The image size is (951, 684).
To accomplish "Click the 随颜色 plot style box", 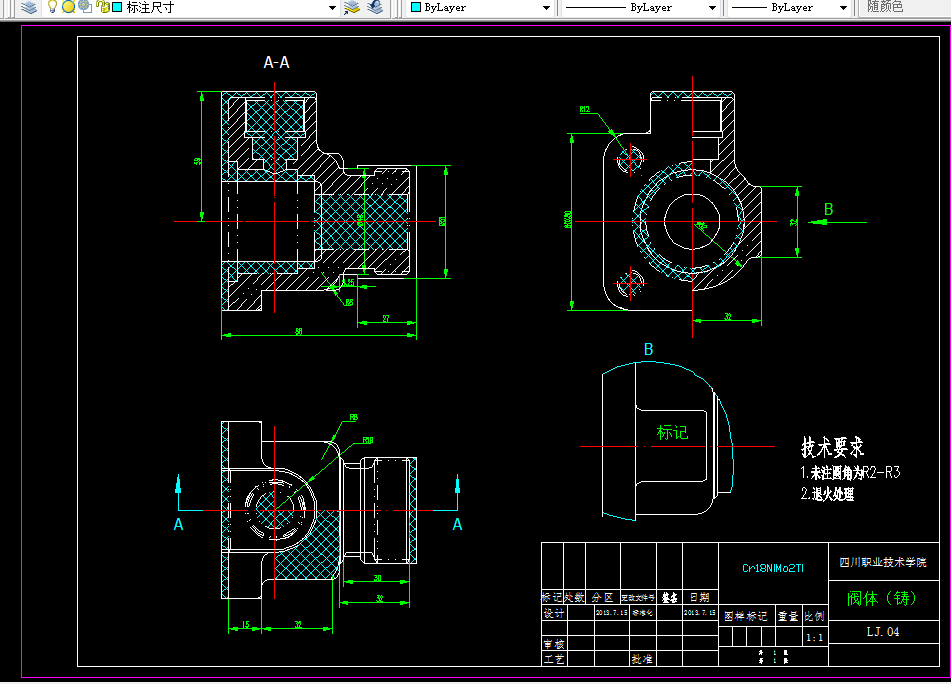I will [x=904, y=7].
